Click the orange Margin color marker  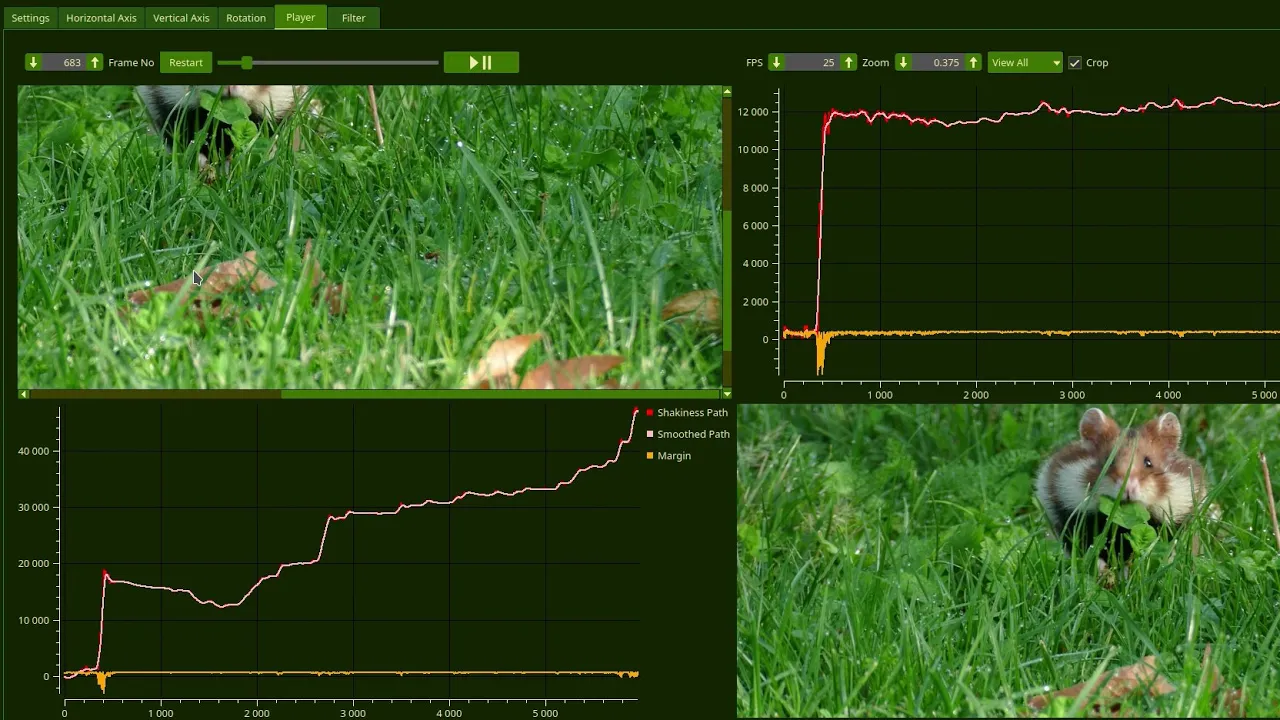click(x=650, y=456)
